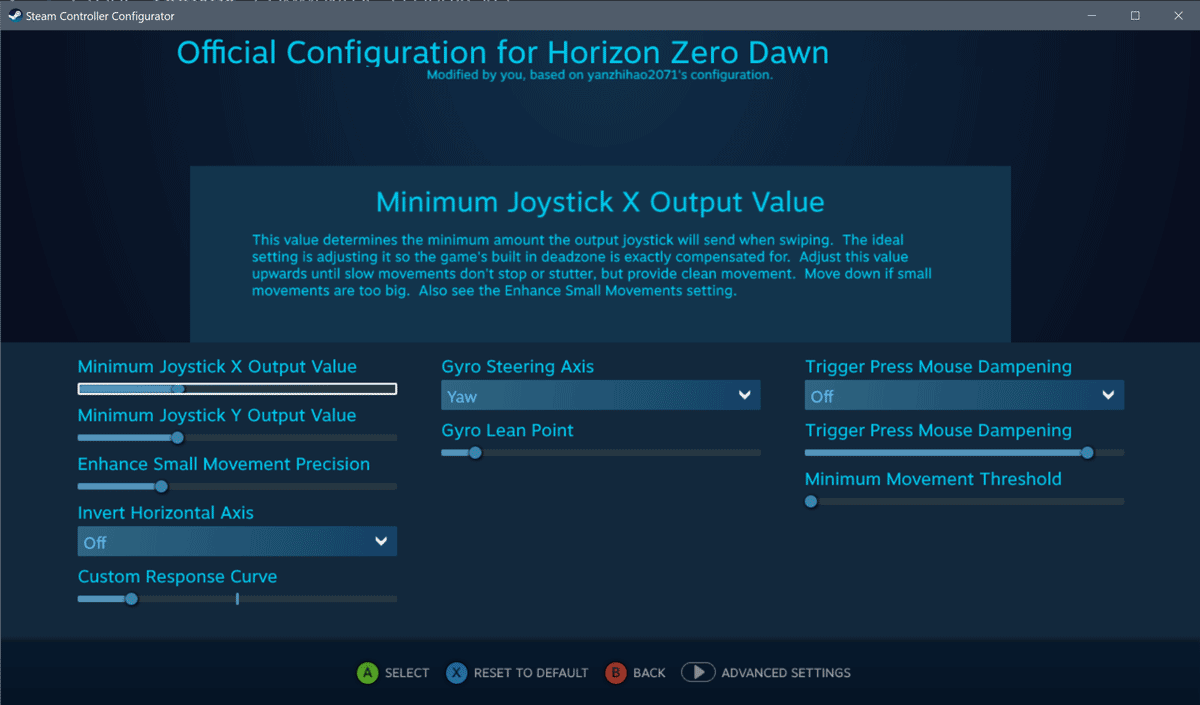
Task: Open the Invert Horizontal Axis dropdown
Action: pyautogui.click(x=237, y=541)
